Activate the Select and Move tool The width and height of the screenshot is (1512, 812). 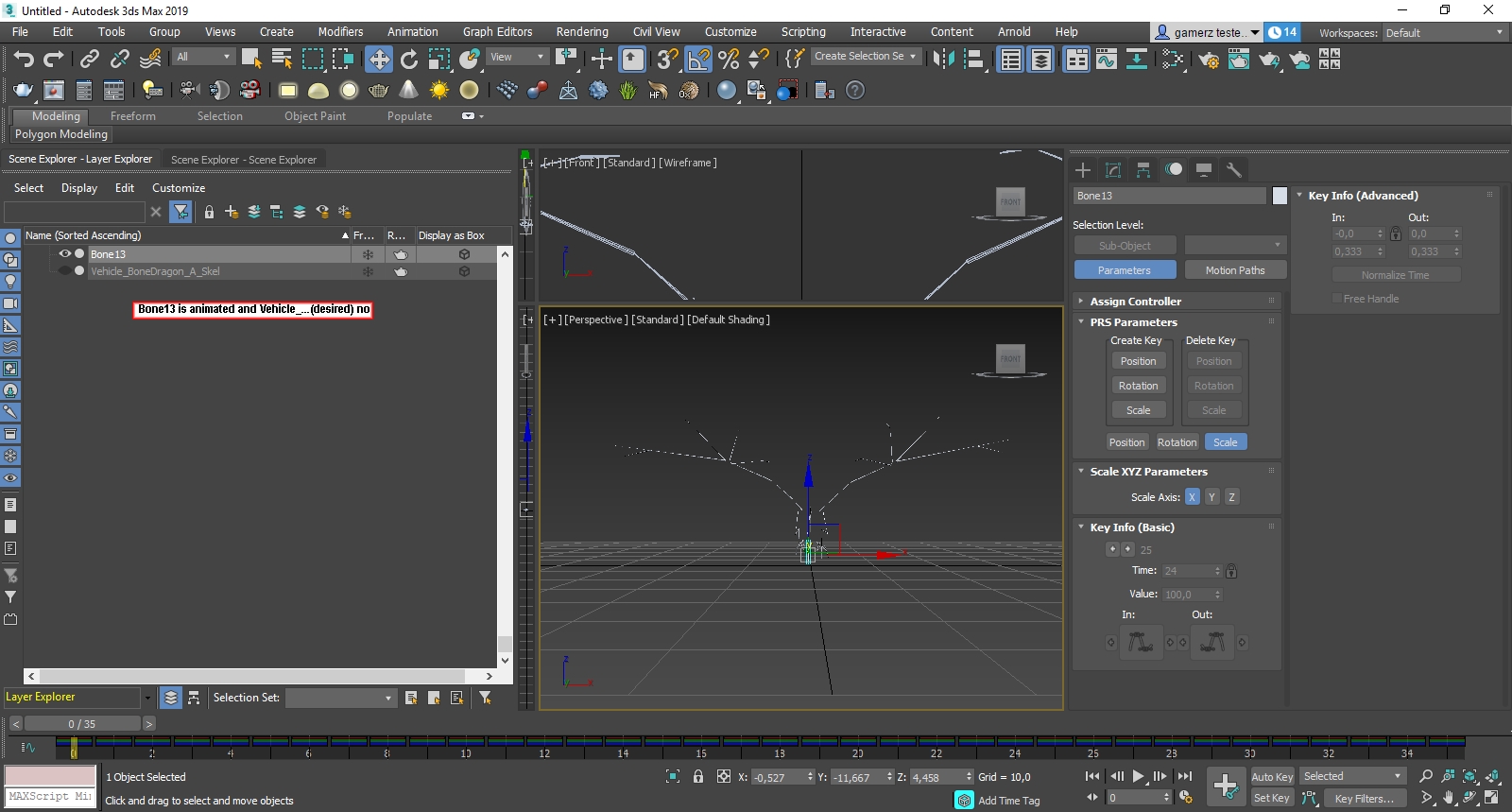(378, 60)
